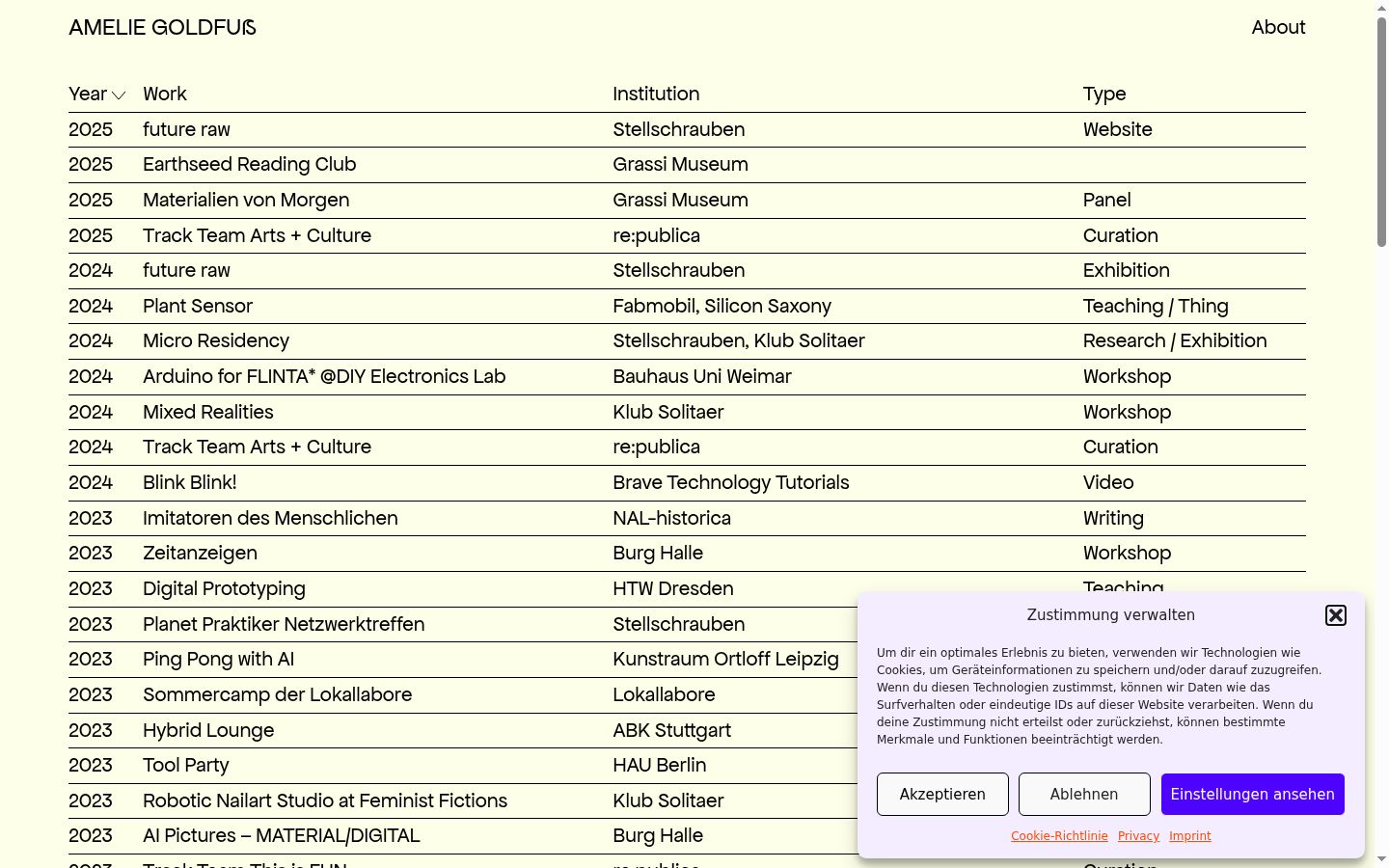Open the 'Imitatoren des Menschlichen' entry

pos(270,519)
